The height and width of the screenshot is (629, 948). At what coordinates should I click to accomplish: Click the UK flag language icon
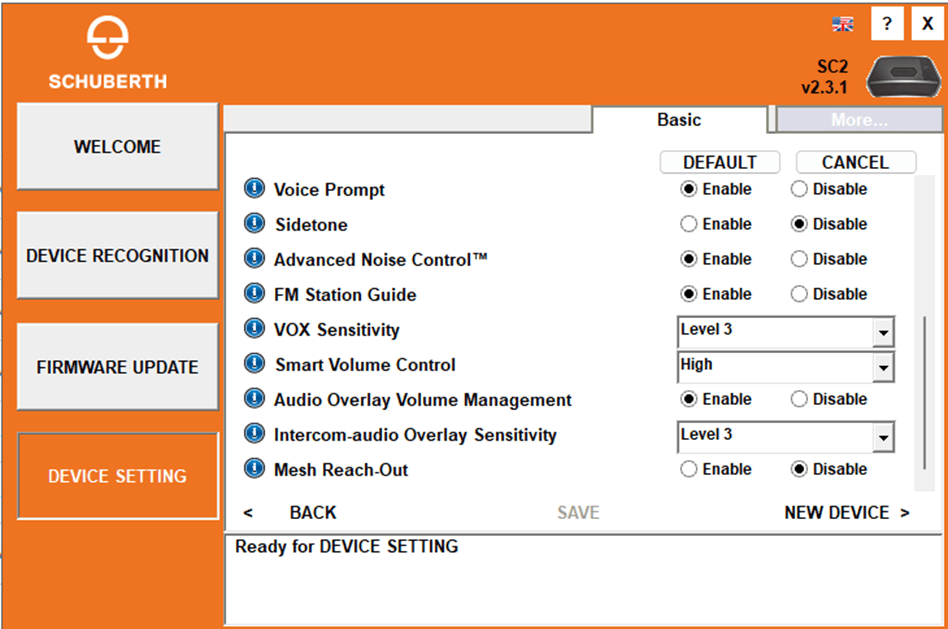(842, 25)
